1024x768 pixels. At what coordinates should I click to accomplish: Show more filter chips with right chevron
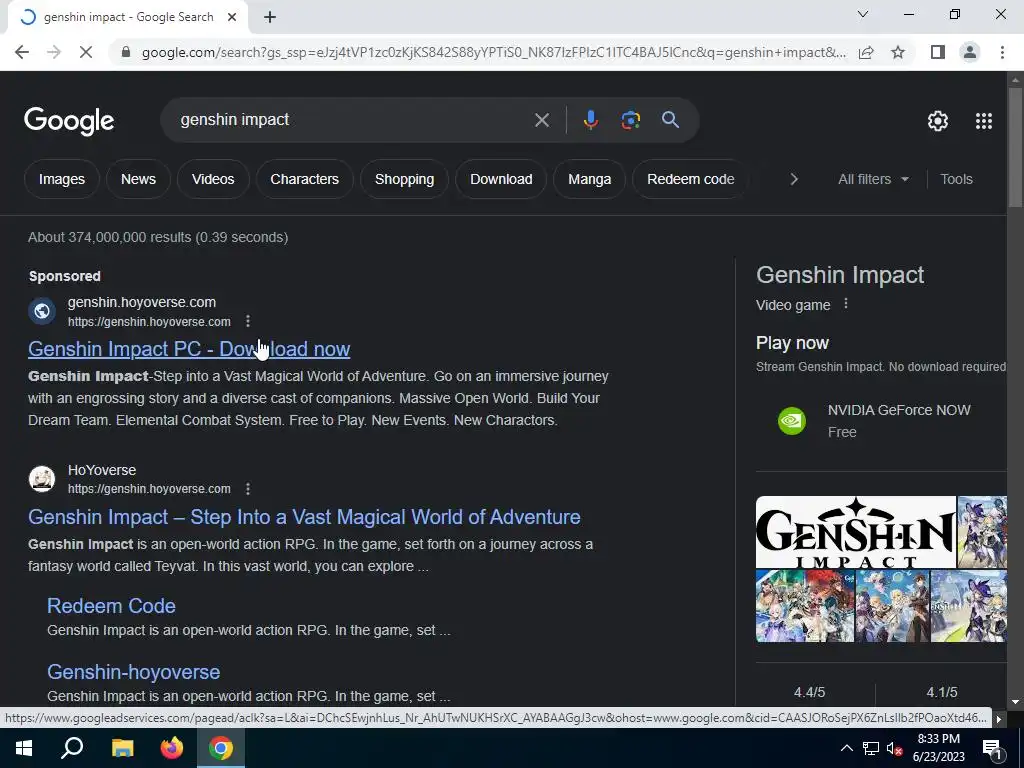(x=793, y=179)
